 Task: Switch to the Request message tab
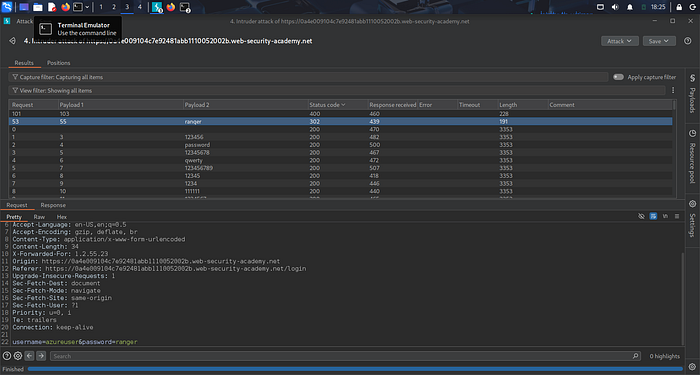(x=17, y=205)
